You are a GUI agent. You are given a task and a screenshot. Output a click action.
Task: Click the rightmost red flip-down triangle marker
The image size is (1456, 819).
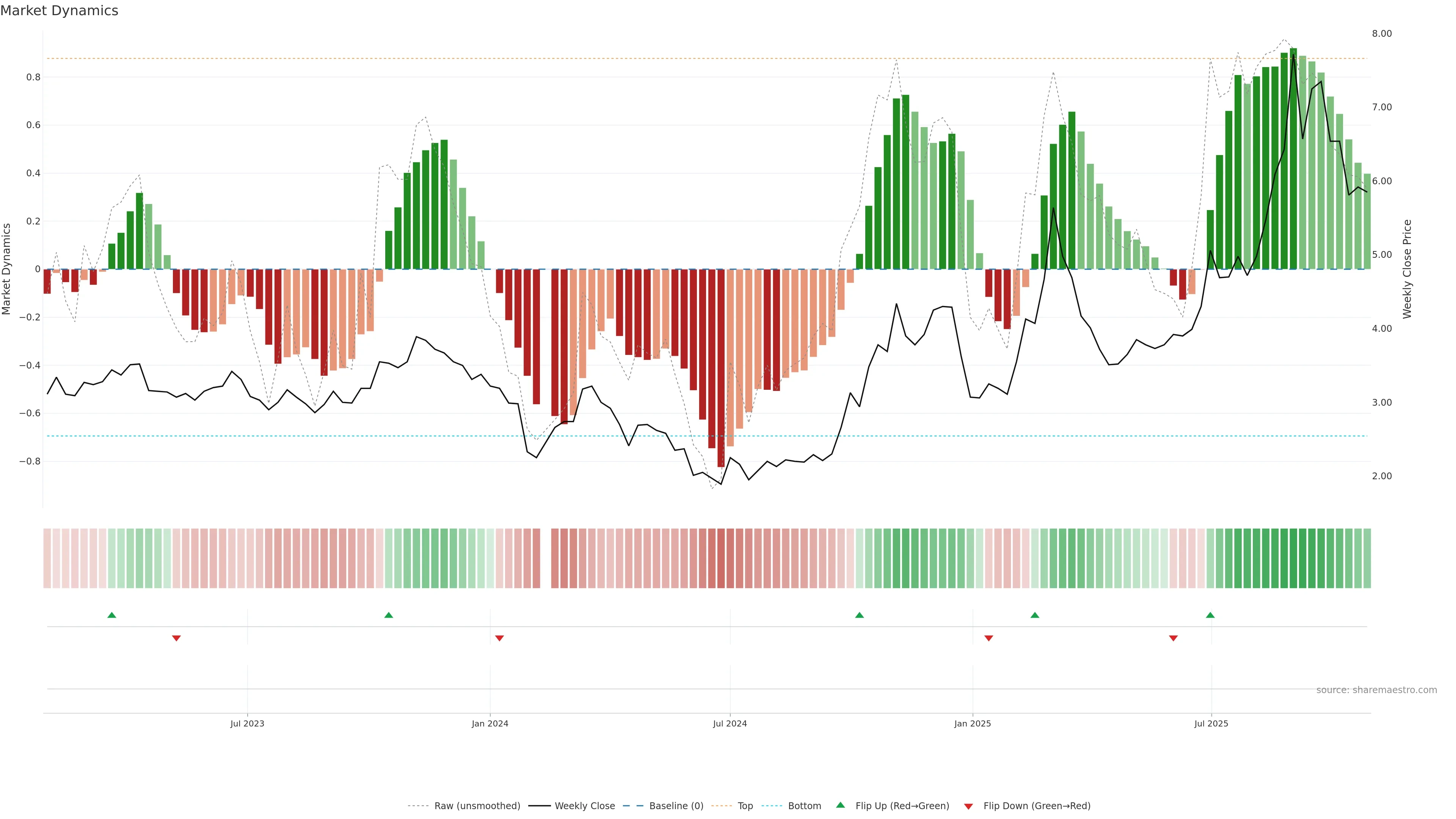[1174, 638]
